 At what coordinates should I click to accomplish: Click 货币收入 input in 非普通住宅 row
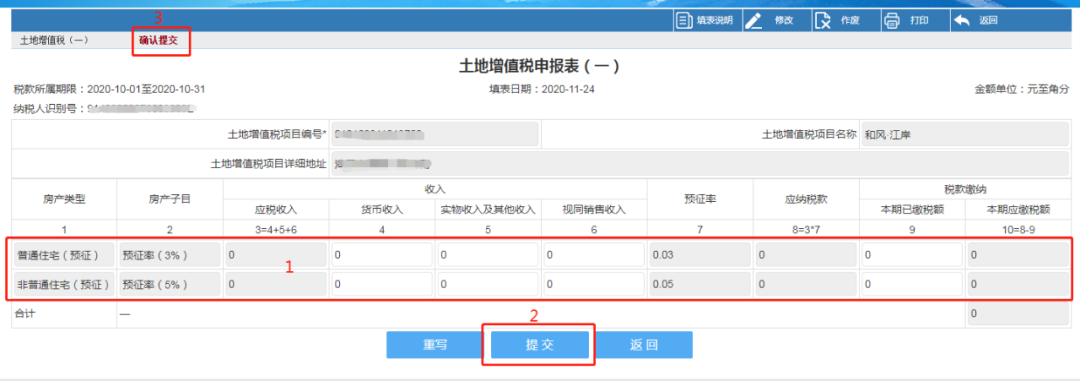382,284
